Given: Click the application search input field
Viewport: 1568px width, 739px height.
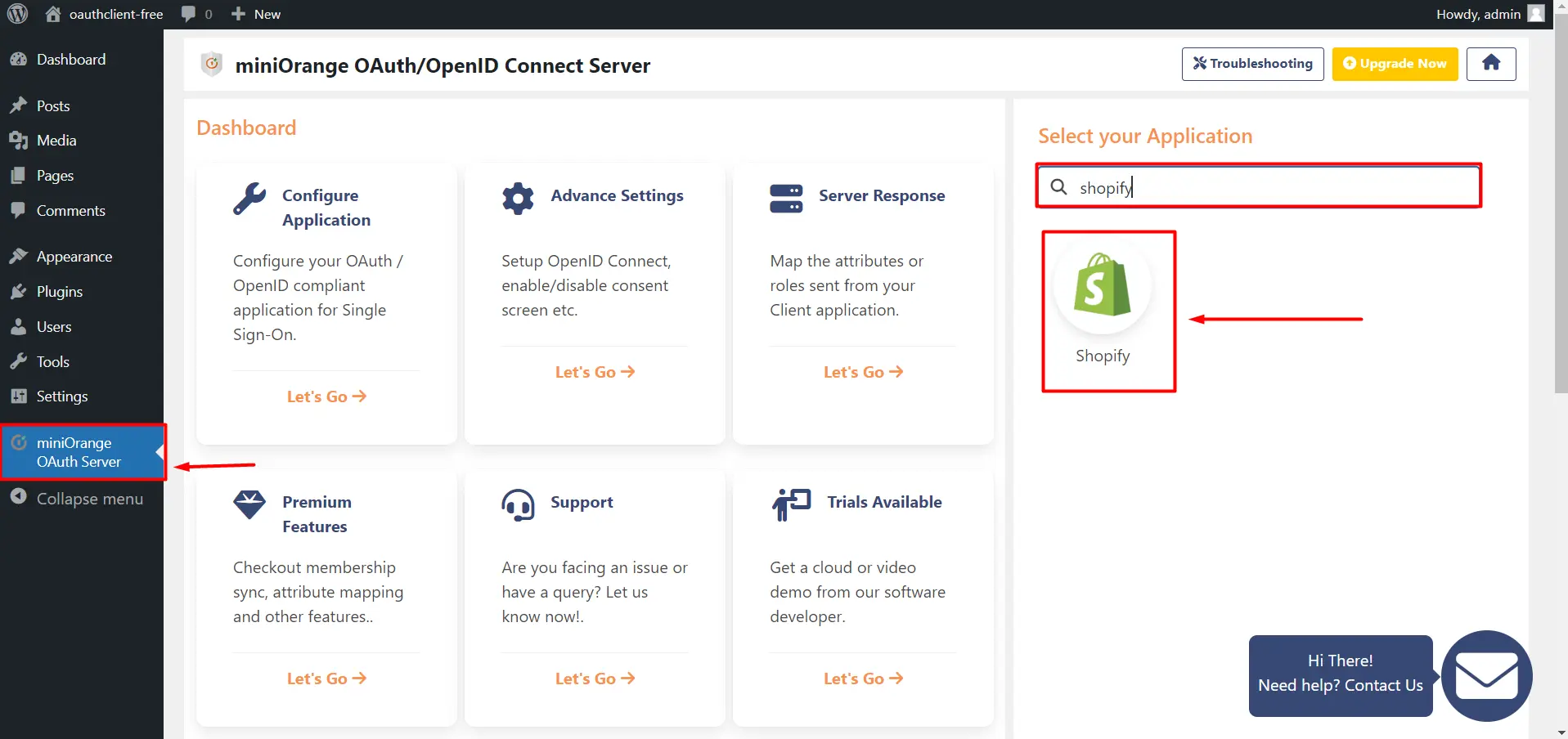Looking at the screenshot, I should [x=1259, y=187].
